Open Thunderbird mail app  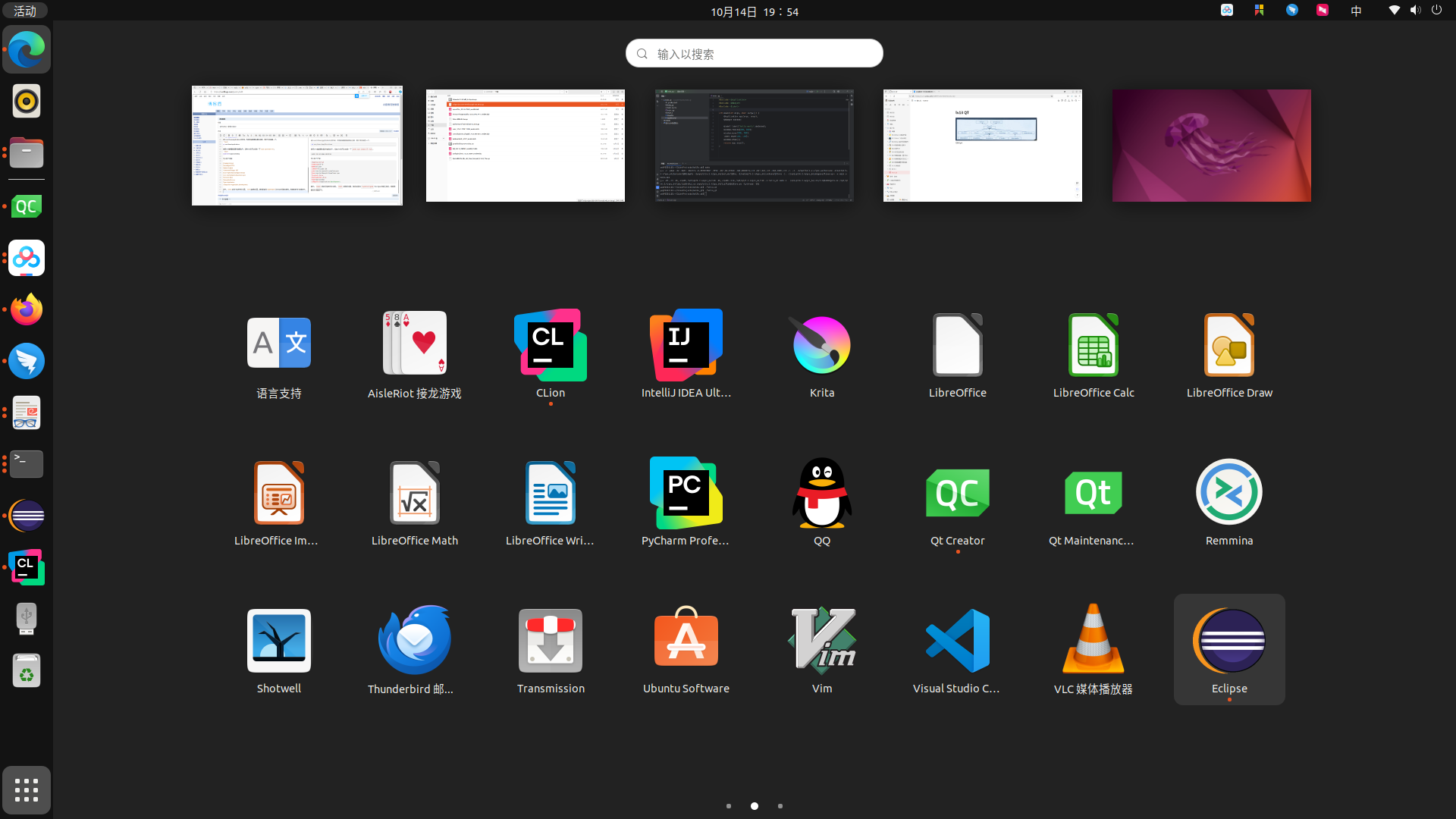pyautogui.click(x=414, y=649)
